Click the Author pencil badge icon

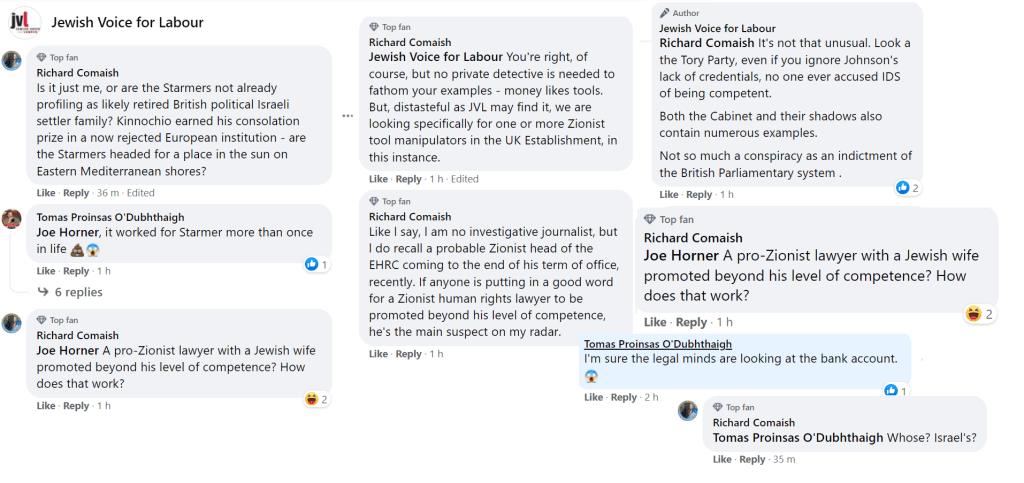[664, 13]
